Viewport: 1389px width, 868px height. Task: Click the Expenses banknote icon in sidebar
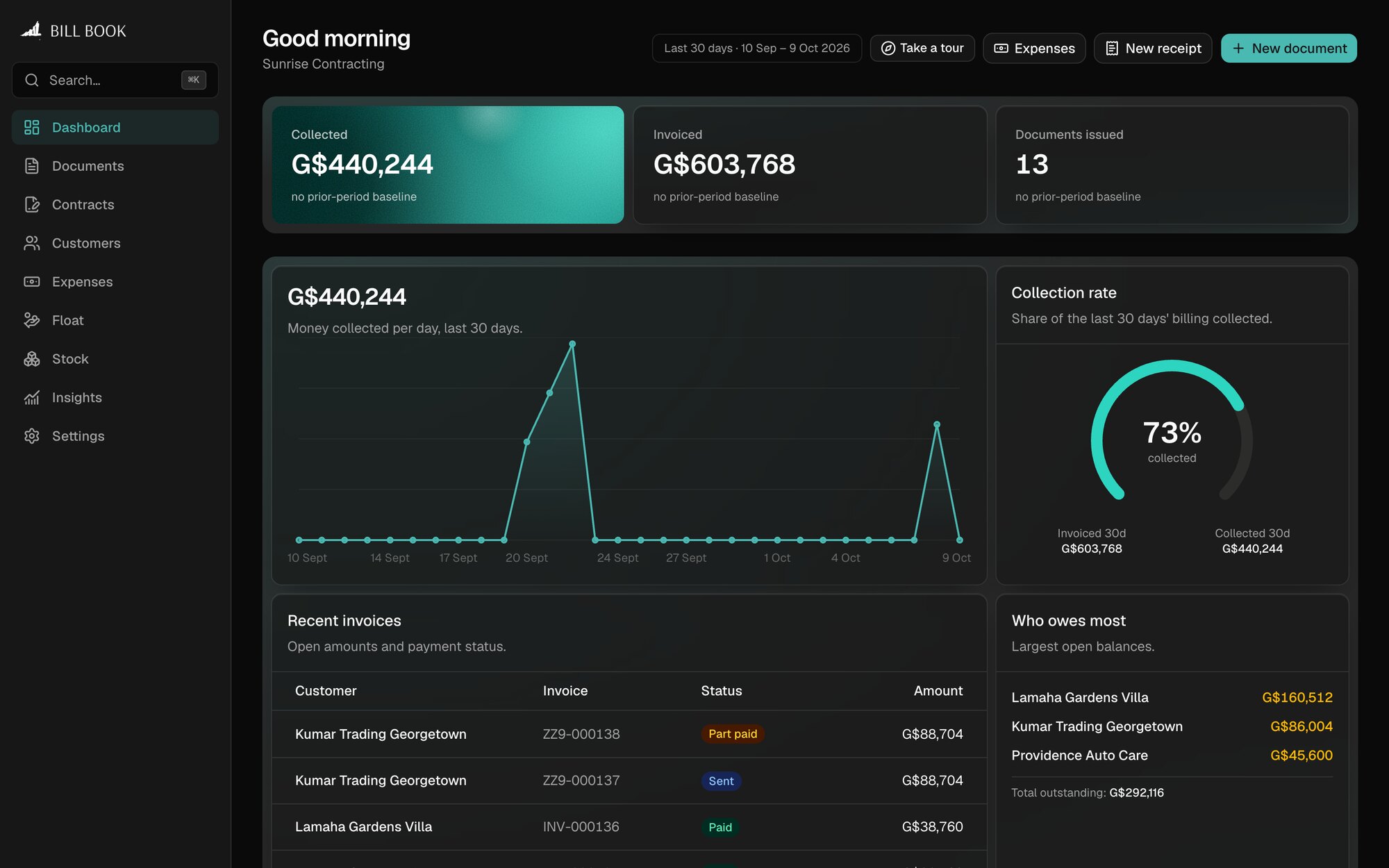click(x=32, y=281)
